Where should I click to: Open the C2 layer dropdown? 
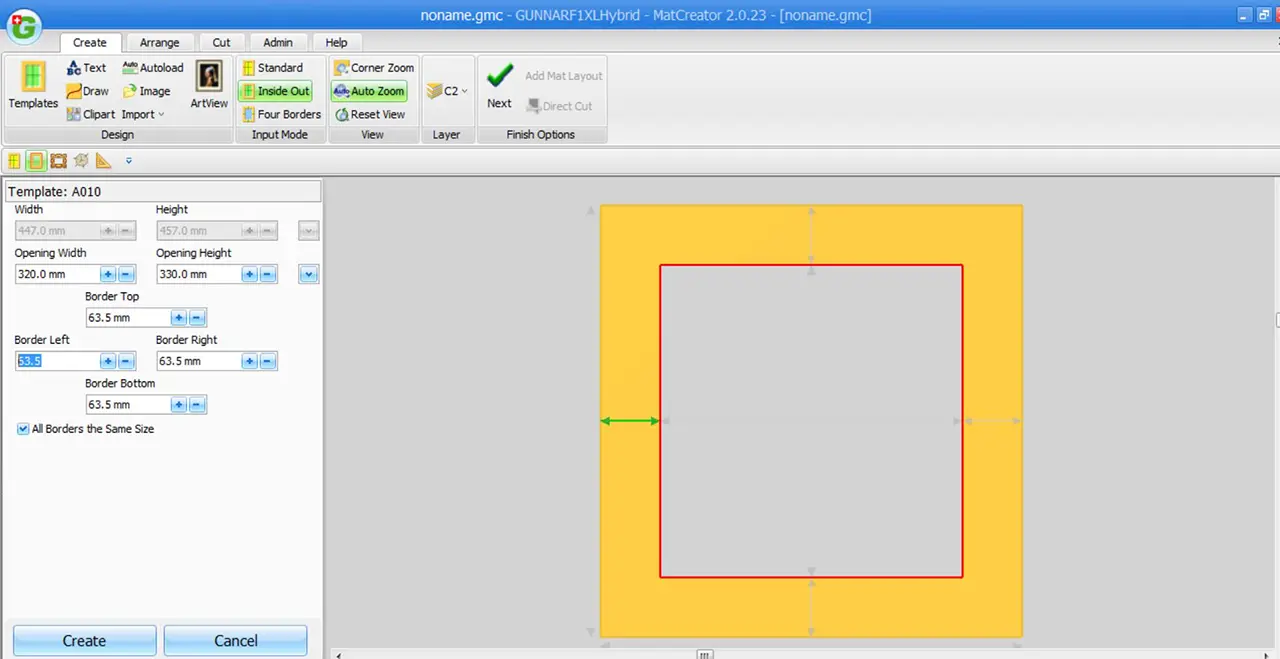click(448, 91)
